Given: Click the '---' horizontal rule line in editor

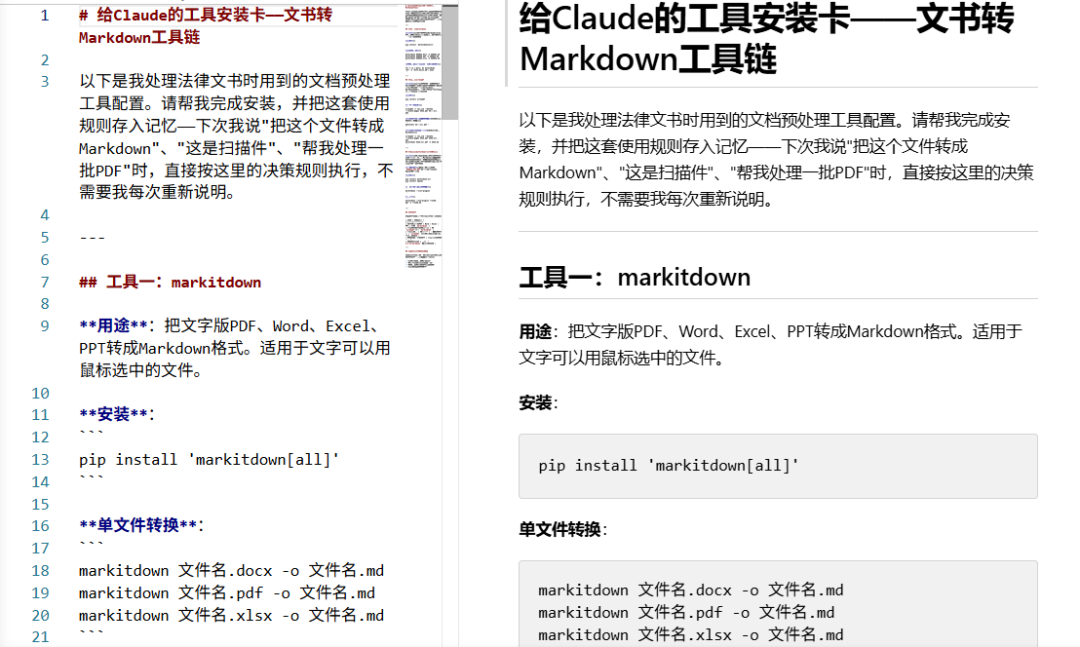Looking at the screenshot, I should [x=92, y=238].
